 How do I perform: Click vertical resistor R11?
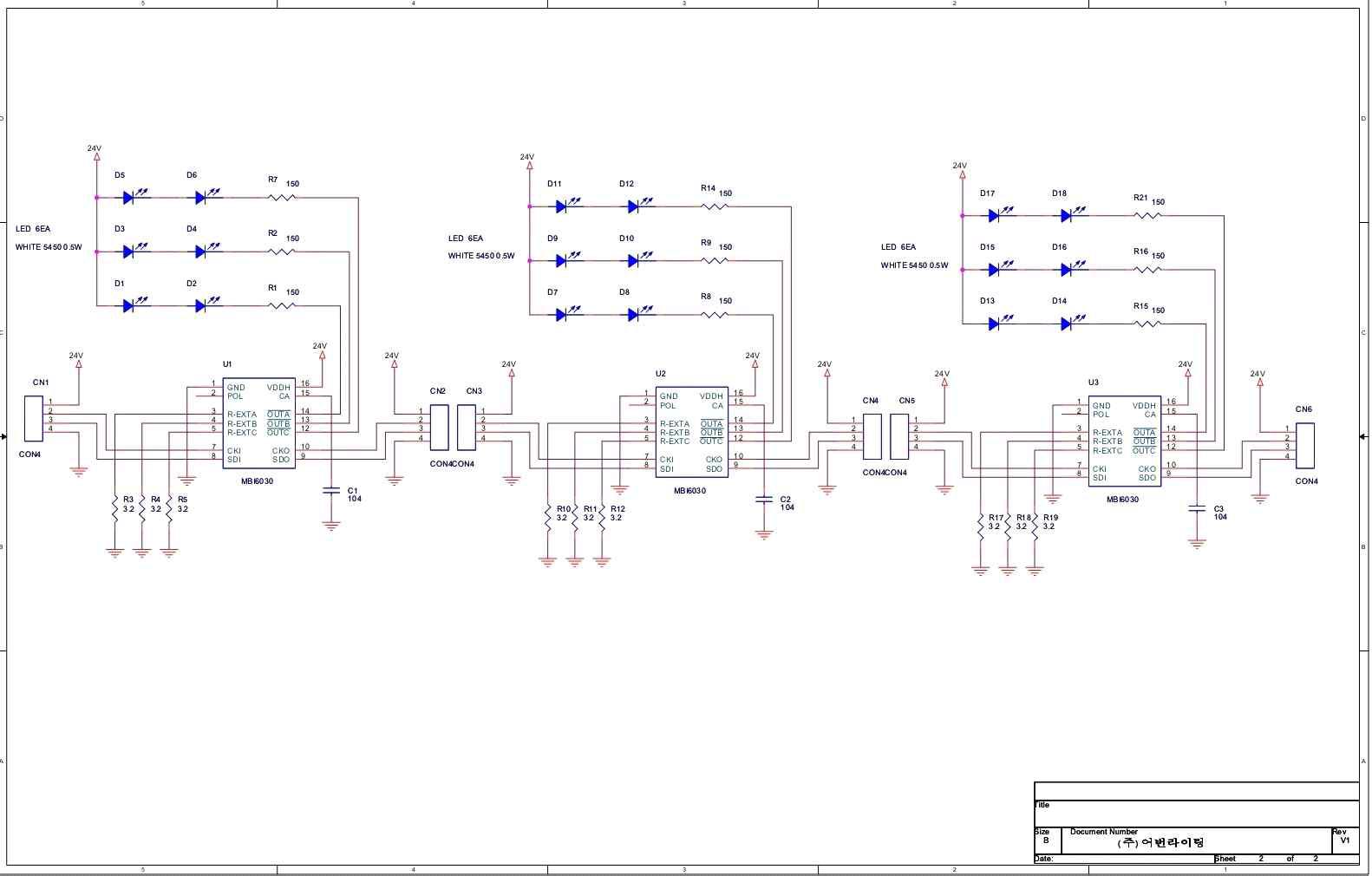tap(575, 518)
